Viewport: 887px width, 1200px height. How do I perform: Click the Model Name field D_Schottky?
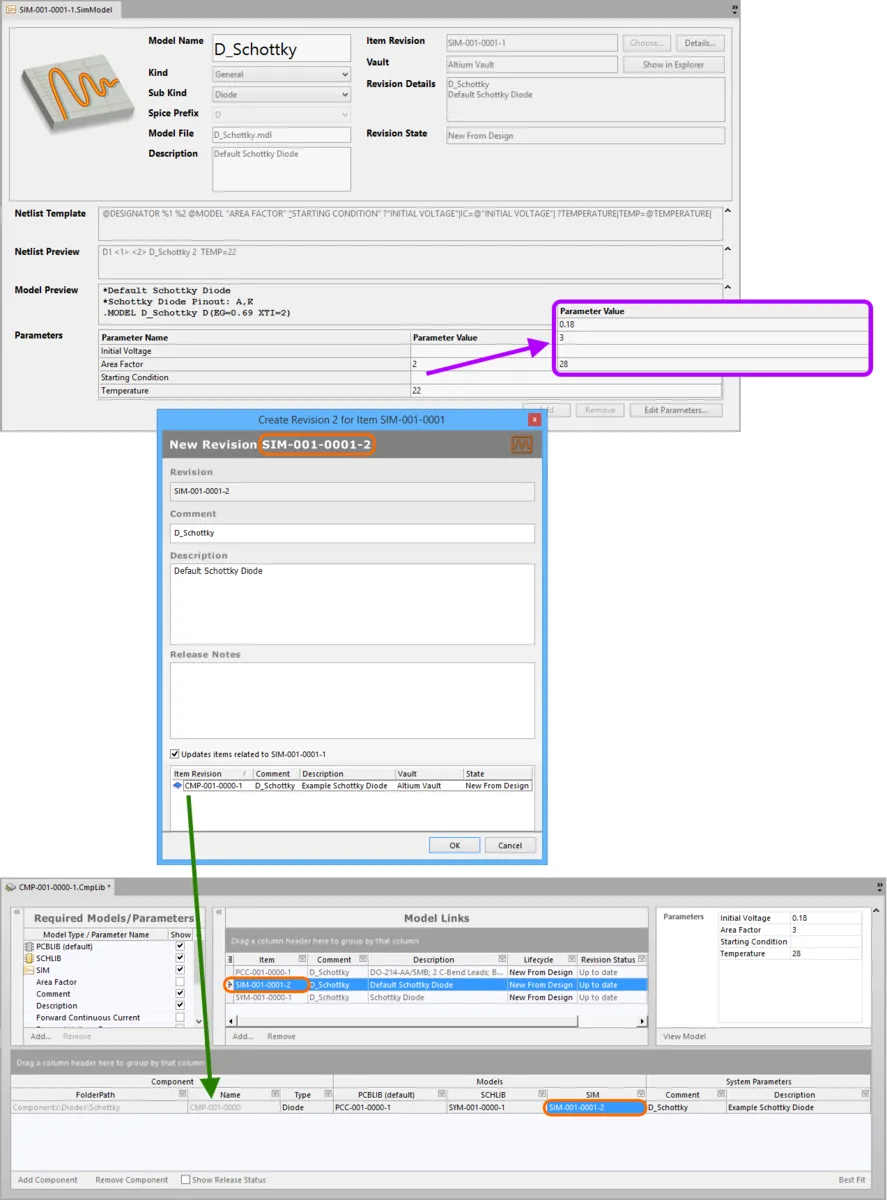[x=281, y=48]
